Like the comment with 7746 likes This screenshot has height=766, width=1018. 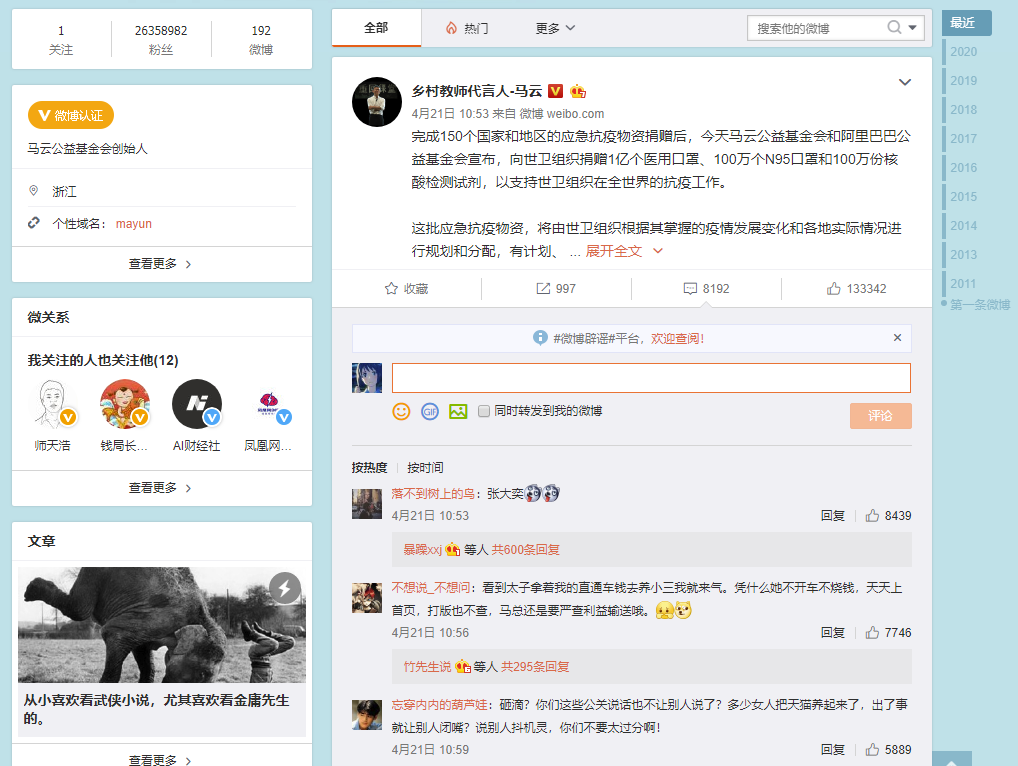pyautogui.click(x=873, y=632)
